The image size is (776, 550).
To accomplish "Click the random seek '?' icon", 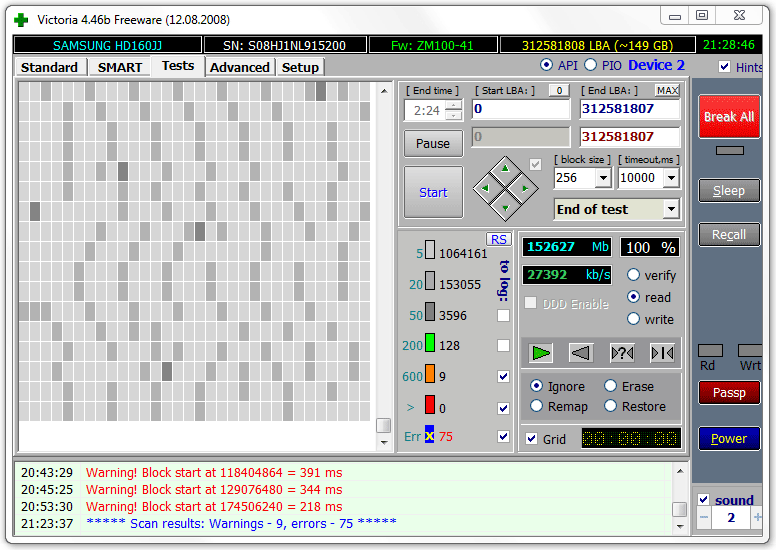I will (x=621, y=352).
